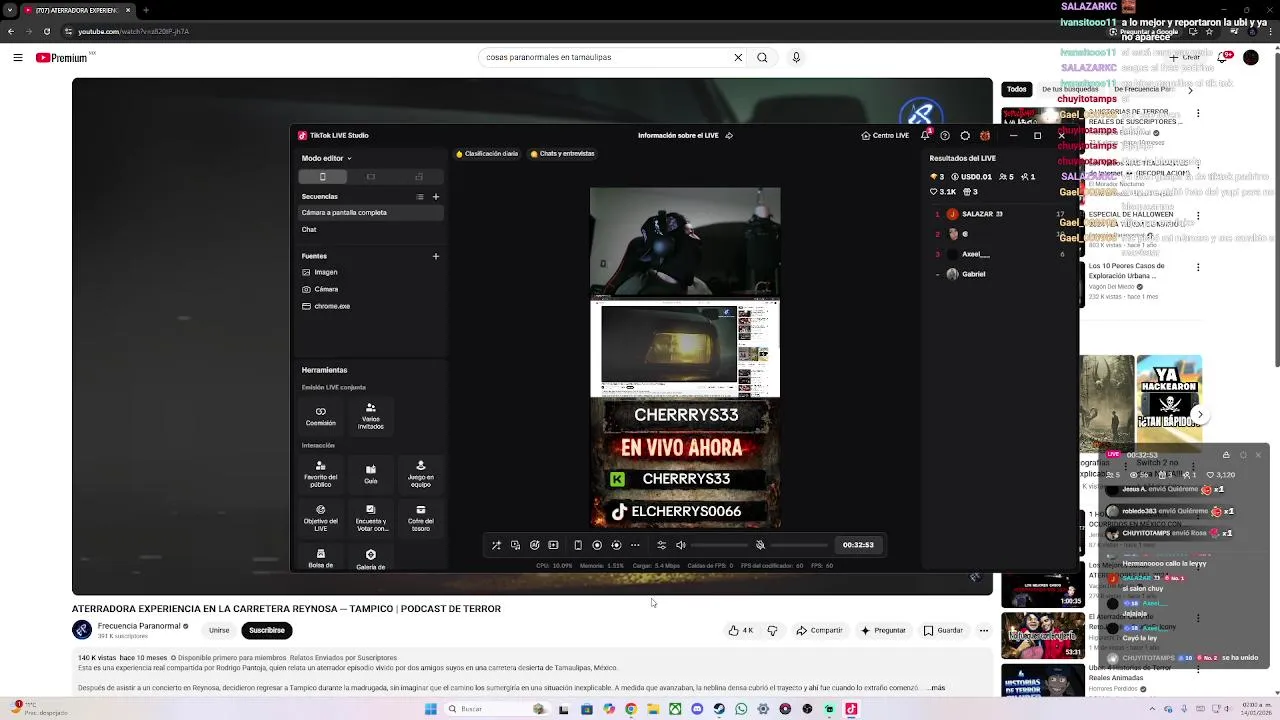The width and height of the screenshot is (1280, 720).
Task: Click the Unirse button
Action: click(219, 630)
